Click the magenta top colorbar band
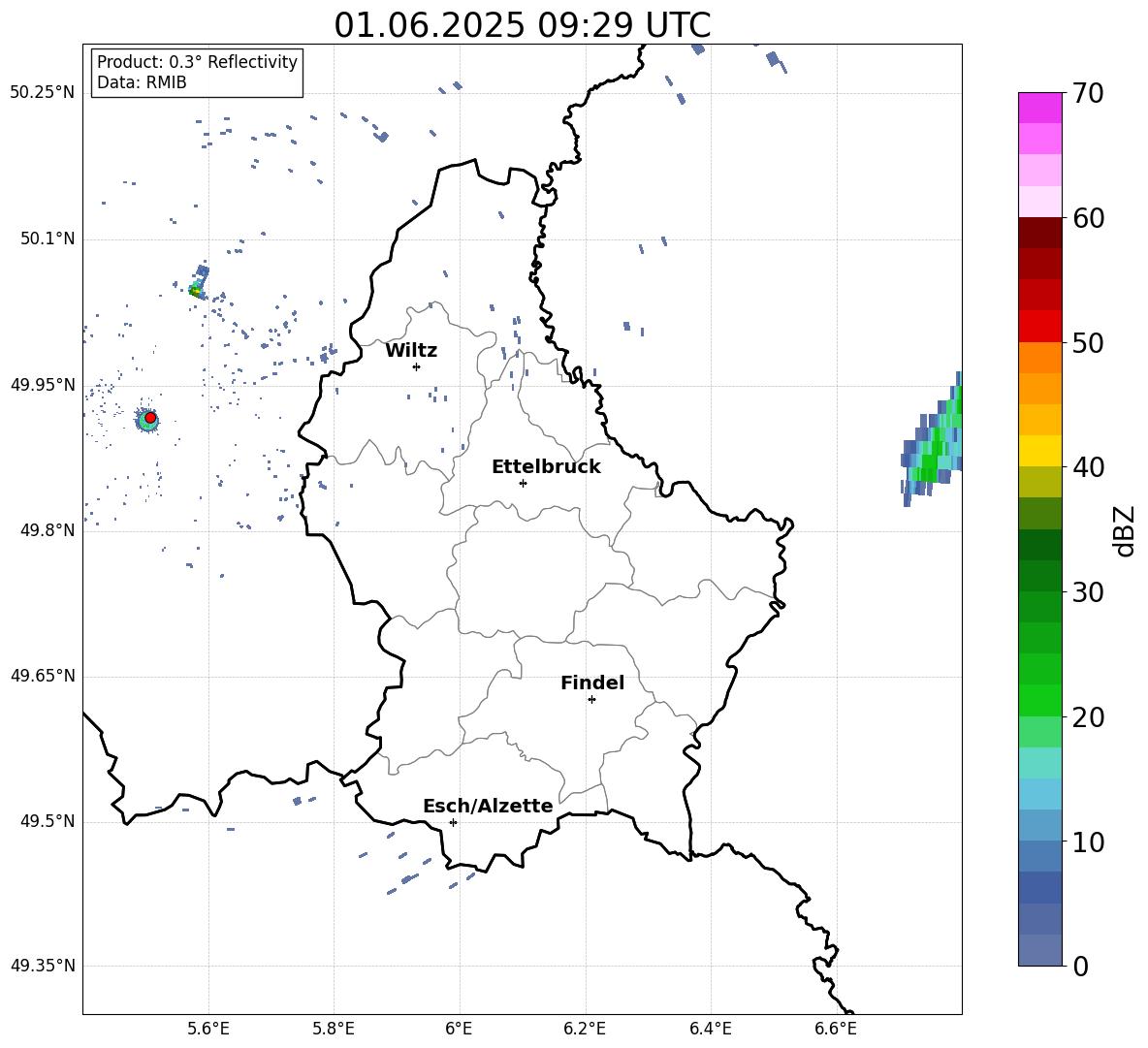This screenshot has width=1148, height=1048. pos(1040,108)
